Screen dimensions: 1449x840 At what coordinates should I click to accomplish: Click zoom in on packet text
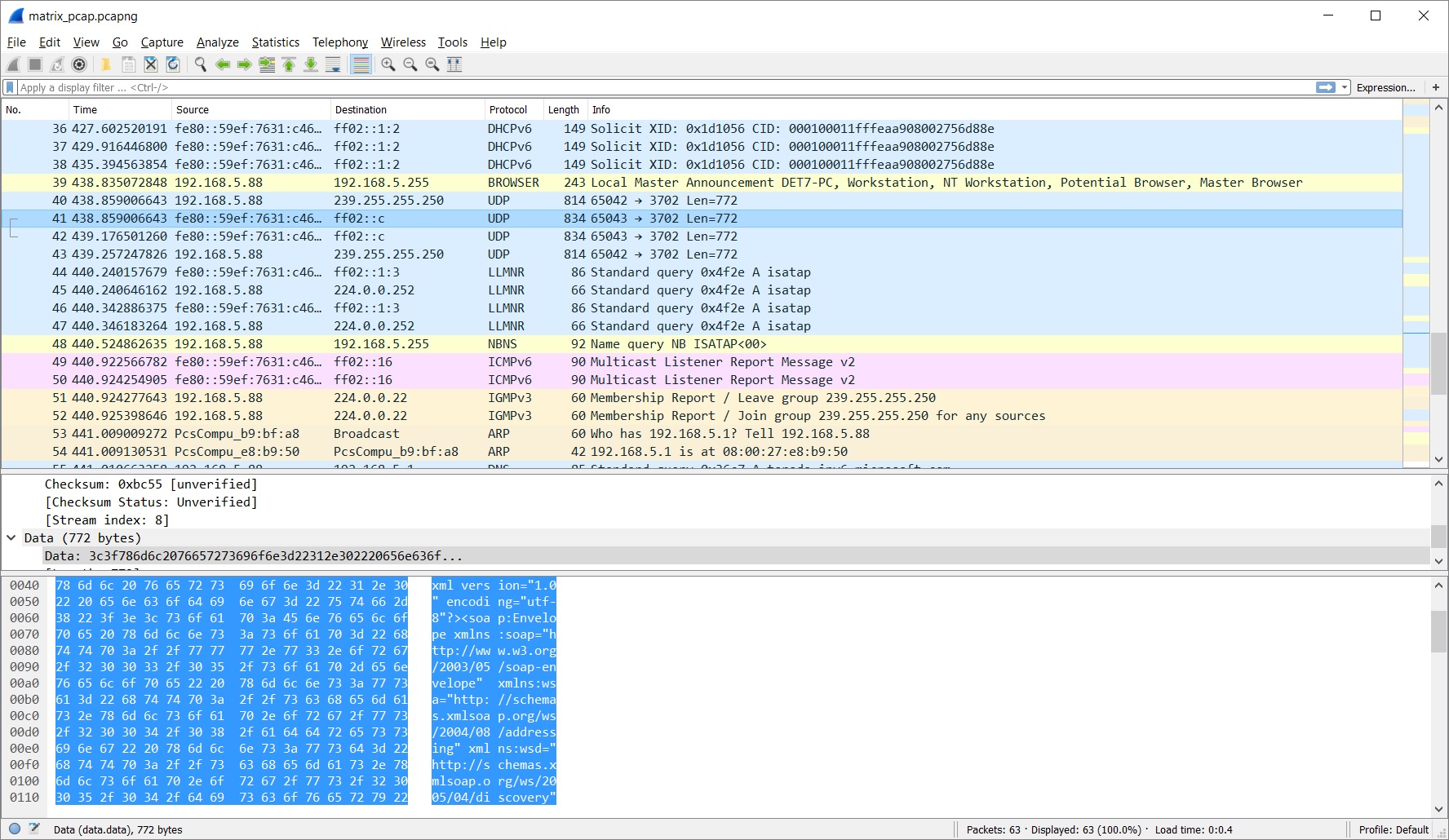(388, 64)
